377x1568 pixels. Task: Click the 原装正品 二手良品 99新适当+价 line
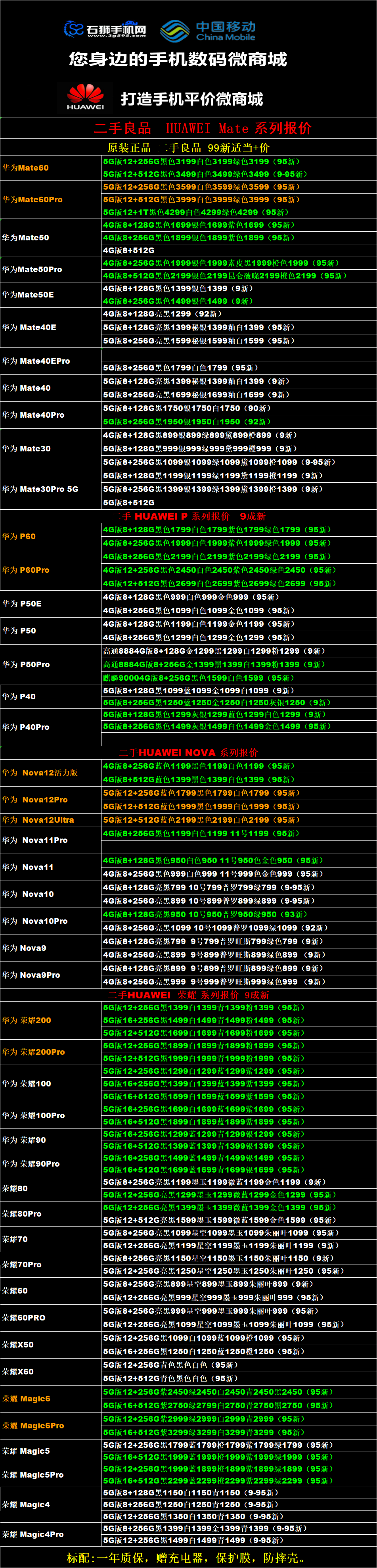pyautogui.click(x=189, y=147)
